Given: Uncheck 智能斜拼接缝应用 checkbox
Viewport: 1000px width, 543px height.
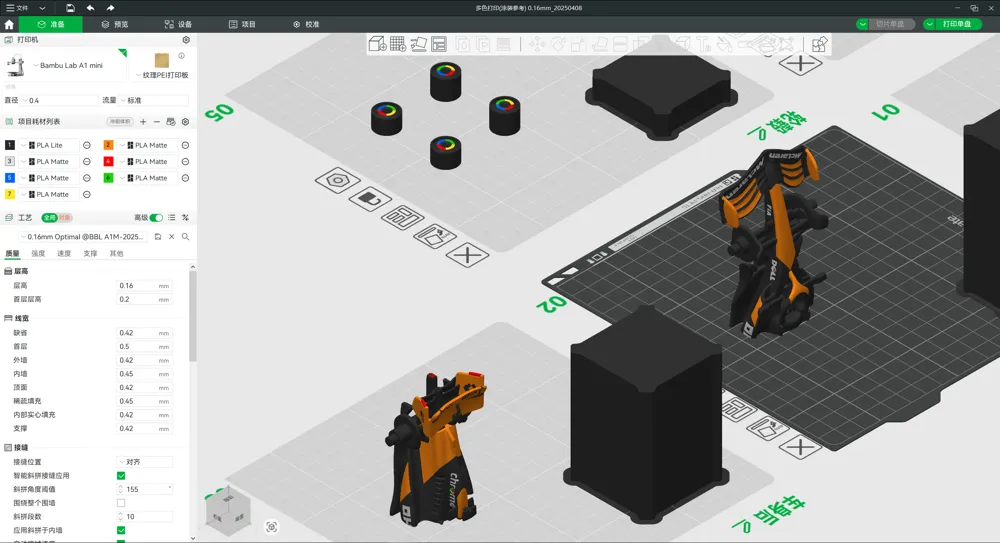Looking at the screenshot, I should [121, 476].
